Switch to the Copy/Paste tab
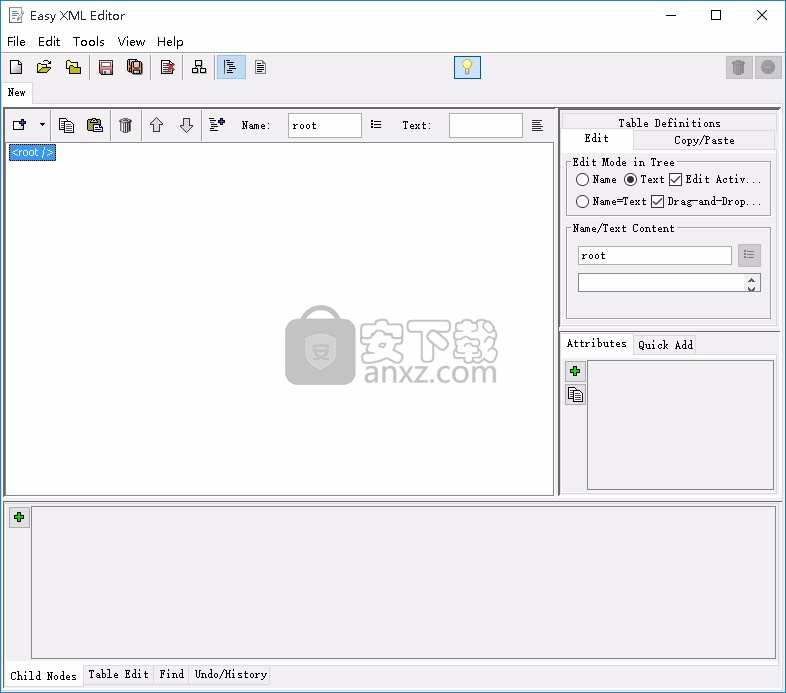Image resolution: width=786 pixels, height=693 pixels. click(x=704, y=140)
